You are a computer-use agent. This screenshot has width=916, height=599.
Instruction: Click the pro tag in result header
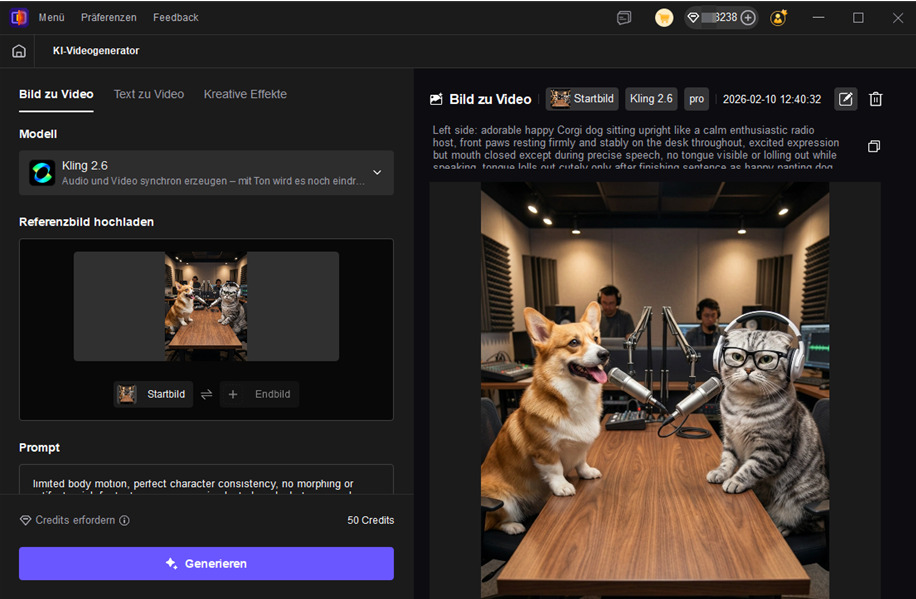pos(696,99)
